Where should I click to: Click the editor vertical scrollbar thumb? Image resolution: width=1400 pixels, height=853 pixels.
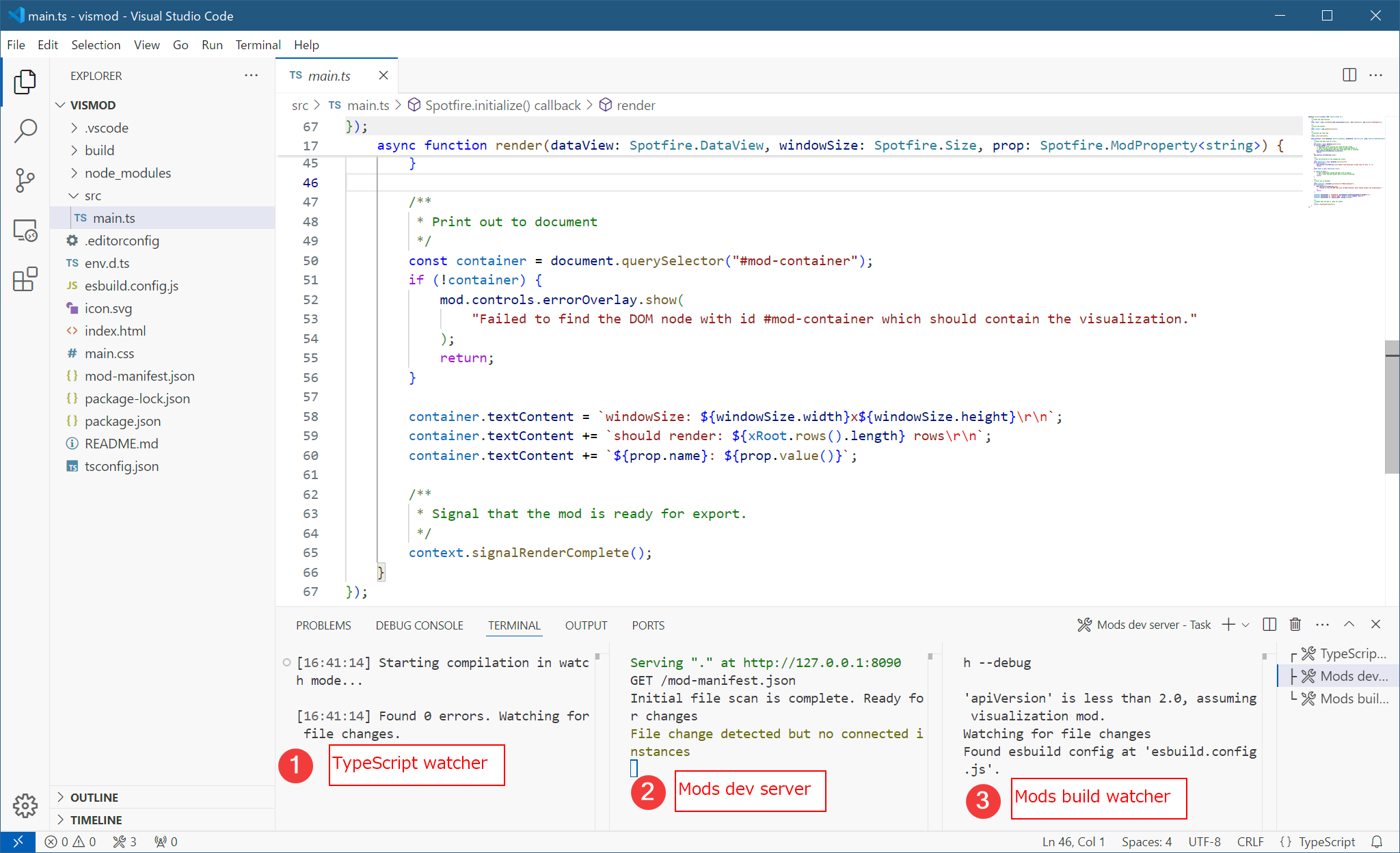pyautogui.click(x=1392, y=407)
